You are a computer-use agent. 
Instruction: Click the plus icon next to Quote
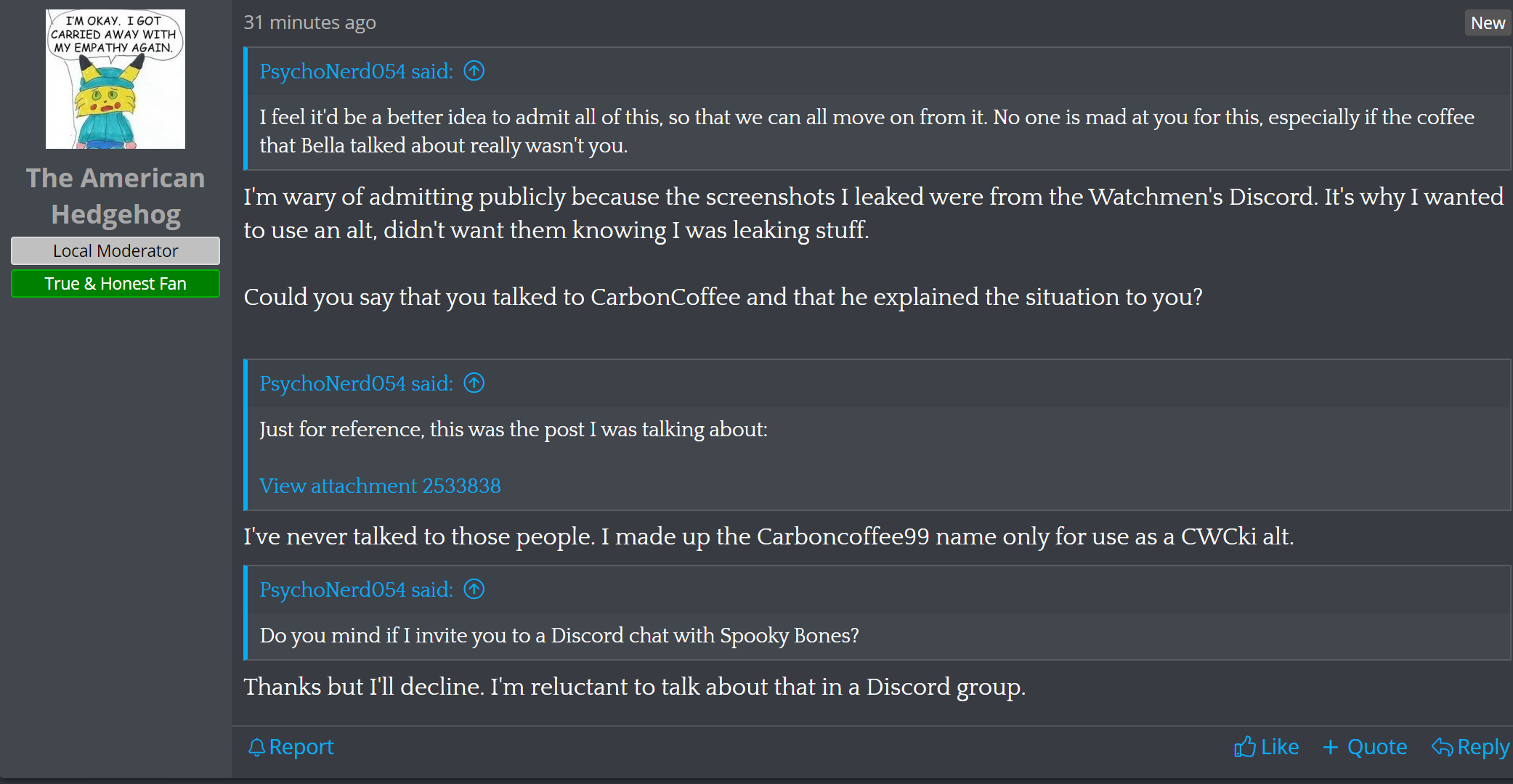pos(1331,746)
